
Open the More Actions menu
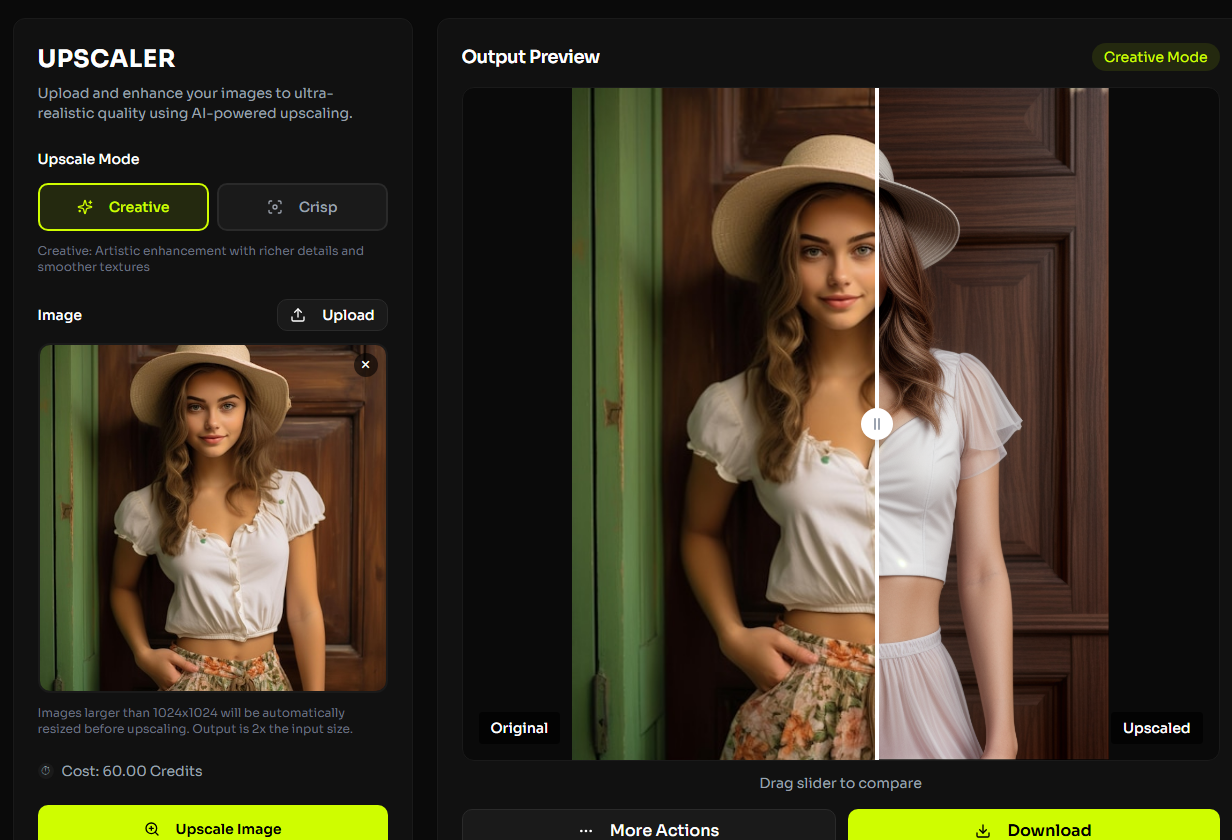coord(649,828)
